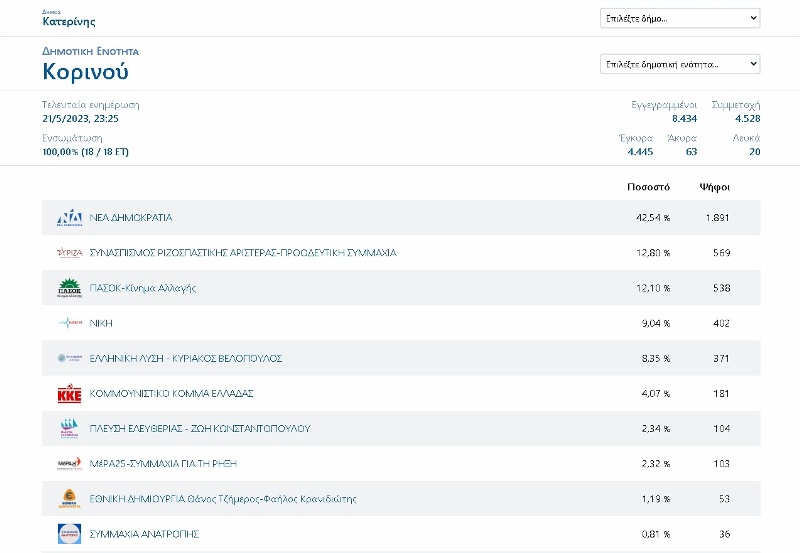800x553 pixels.
Task: Click the Εθνική Δημιουργία logo
Action: tap(69, 499)
